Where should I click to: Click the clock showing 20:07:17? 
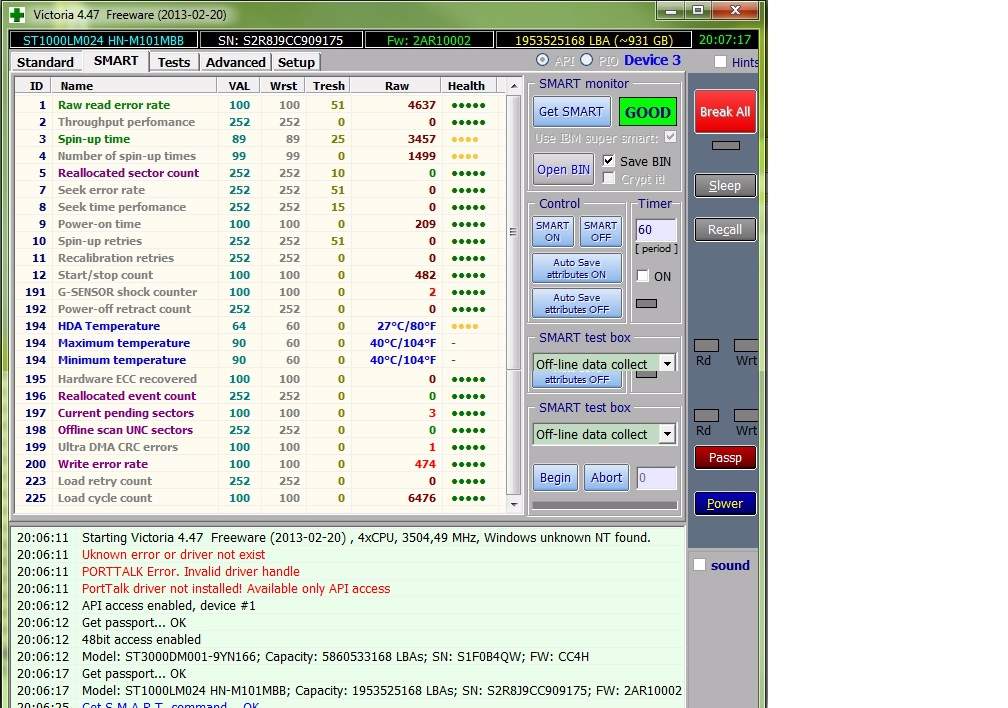(x=724, y=39)
